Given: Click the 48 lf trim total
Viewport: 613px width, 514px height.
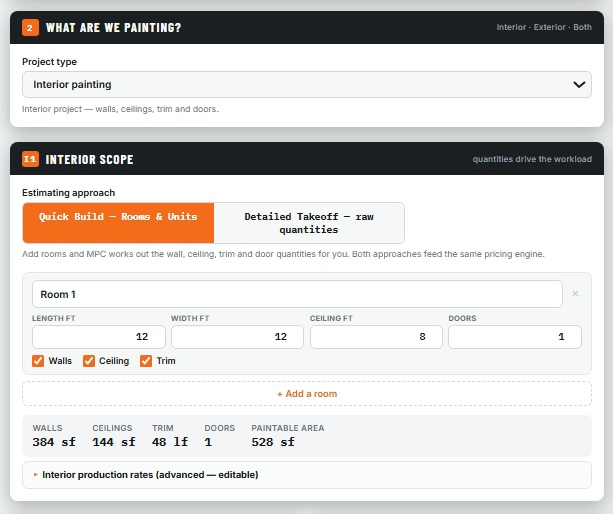Looking at the screenshot, I should [170, 442].
